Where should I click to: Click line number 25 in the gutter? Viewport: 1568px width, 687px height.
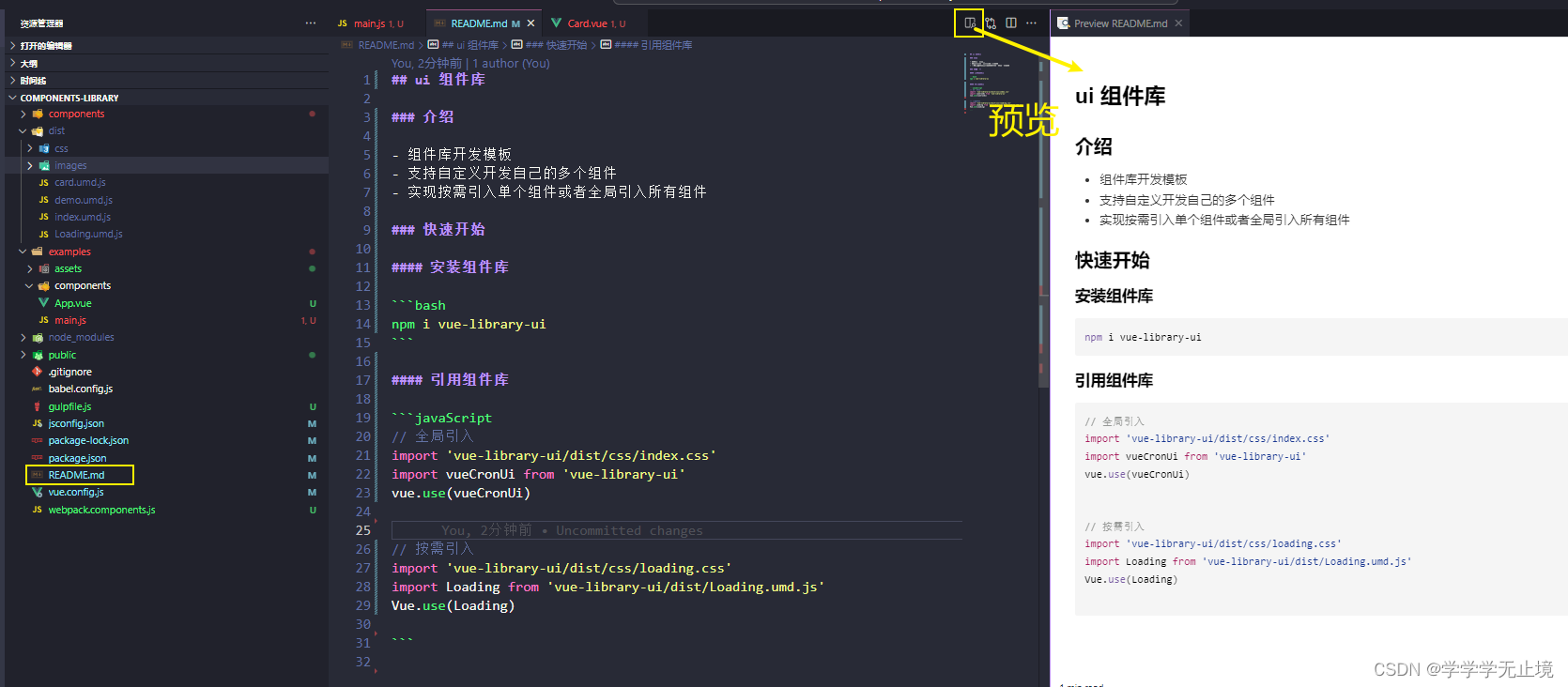click(362, 530)
